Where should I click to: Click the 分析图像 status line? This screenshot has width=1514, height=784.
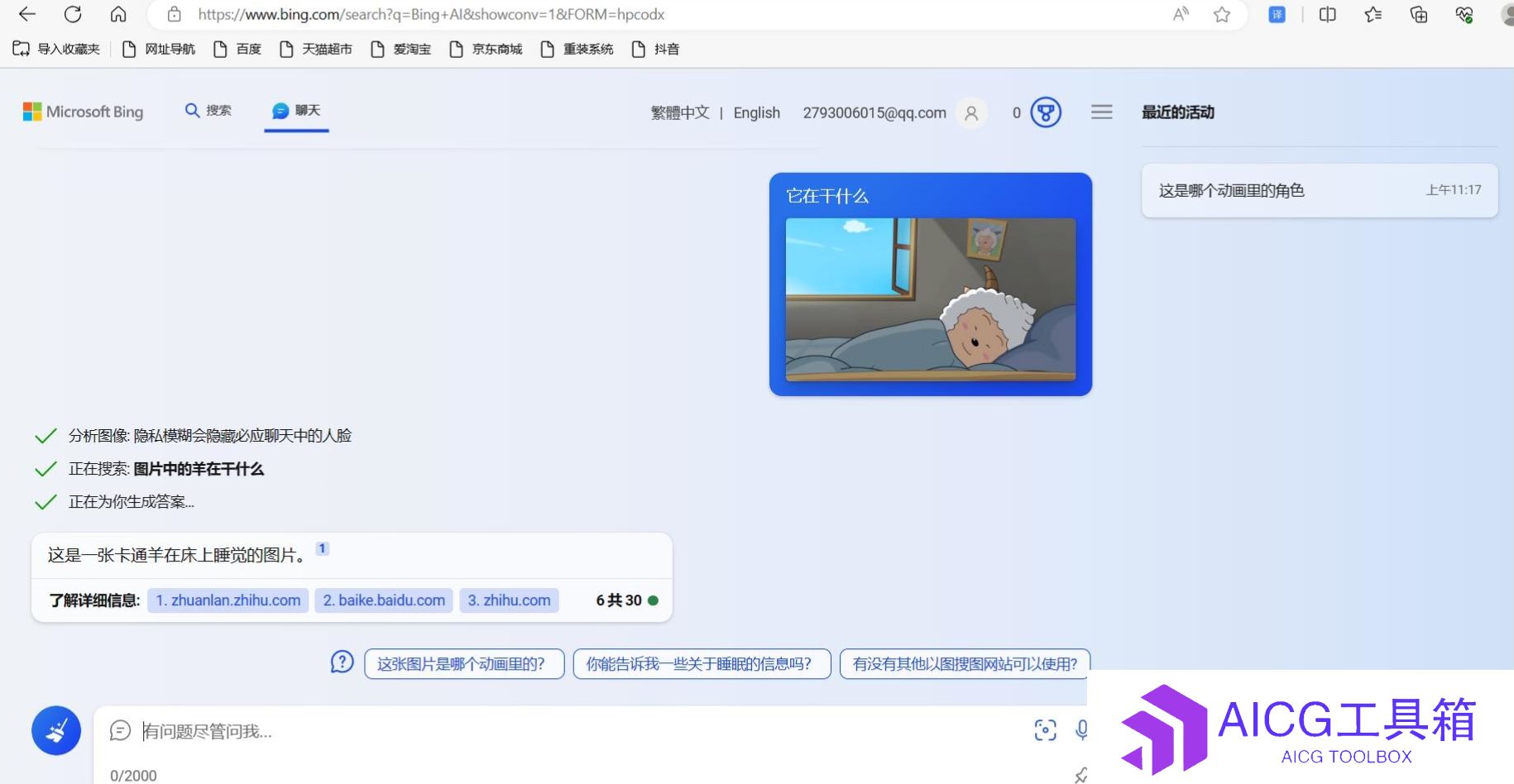[210, 436]
